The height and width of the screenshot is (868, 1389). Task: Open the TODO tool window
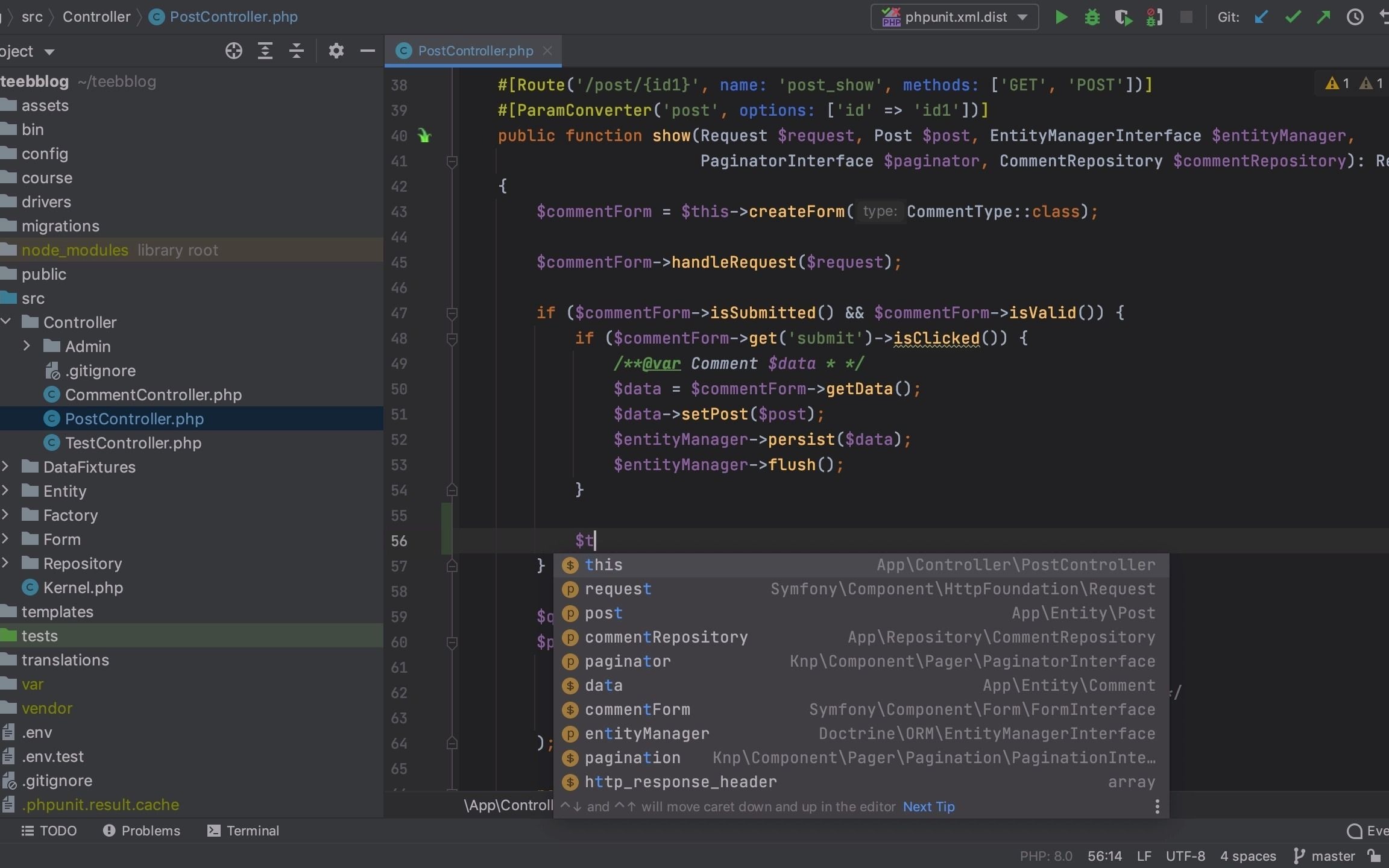(49, 831)
